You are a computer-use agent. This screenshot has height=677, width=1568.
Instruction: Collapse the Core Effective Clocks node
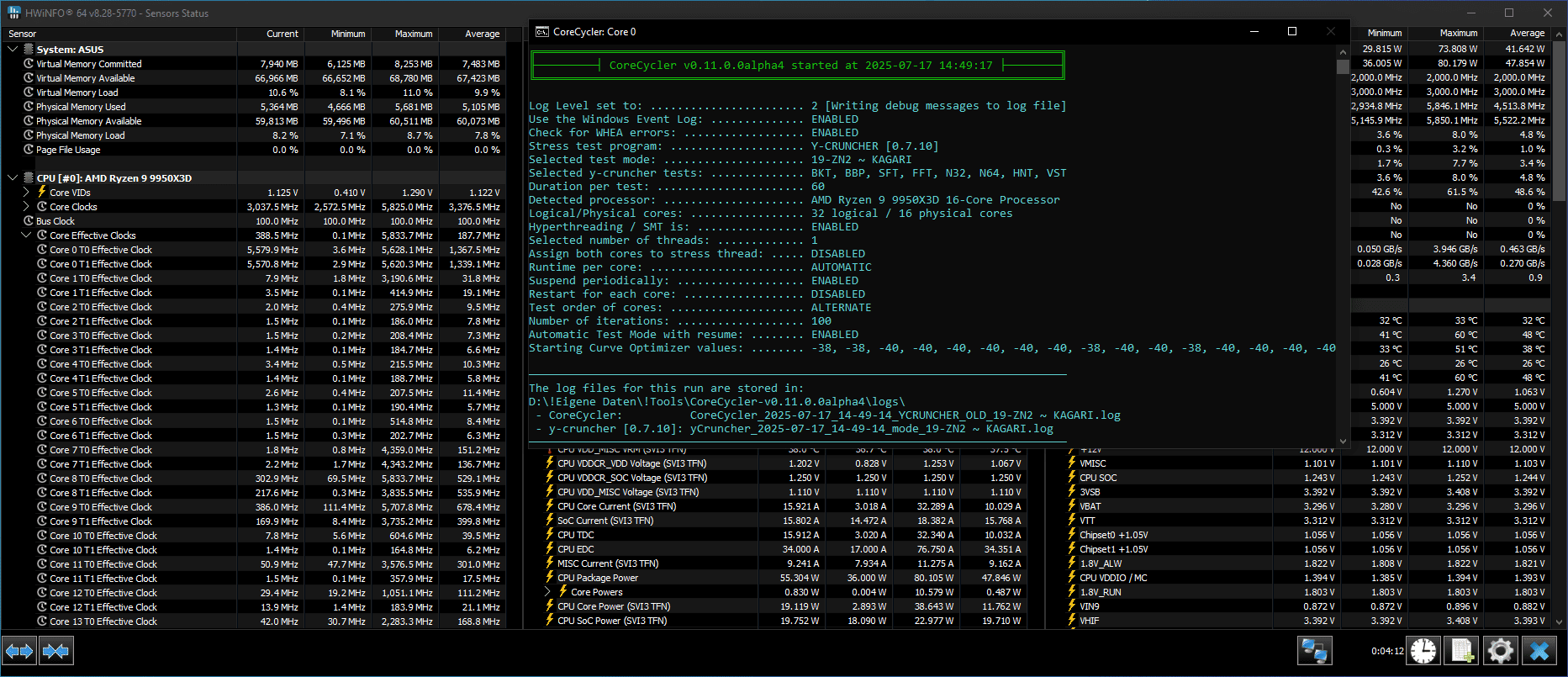point(26,235)
